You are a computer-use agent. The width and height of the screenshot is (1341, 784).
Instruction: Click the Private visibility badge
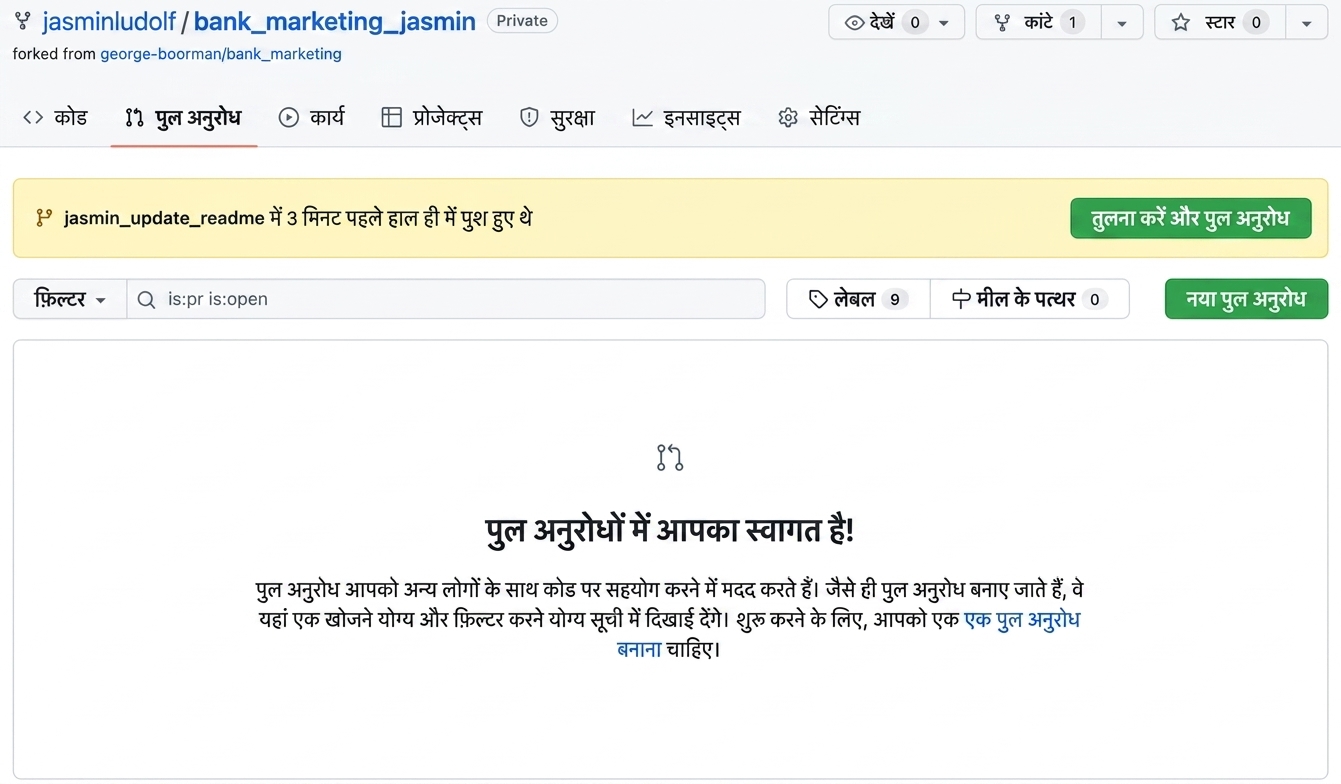tap(522, 21)
